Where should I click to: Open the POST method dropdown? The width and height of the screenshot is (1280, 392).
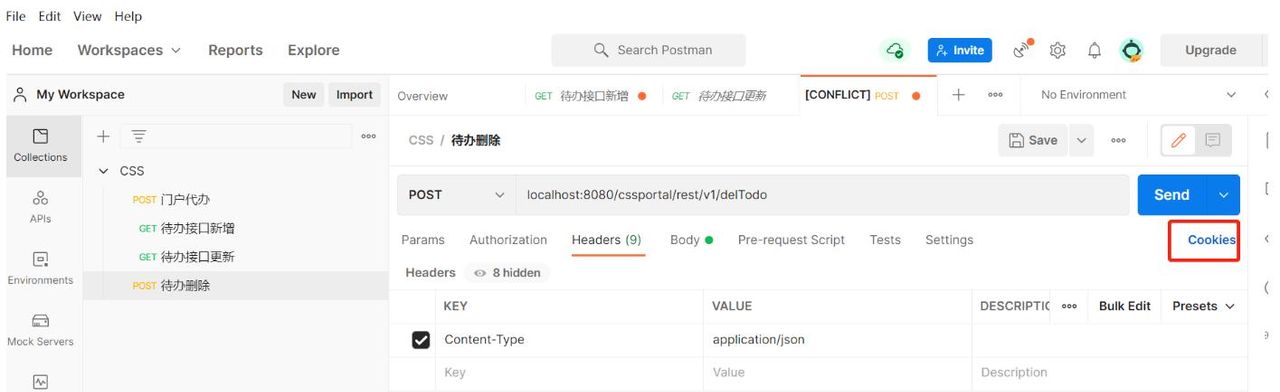(x=457, y=195)
